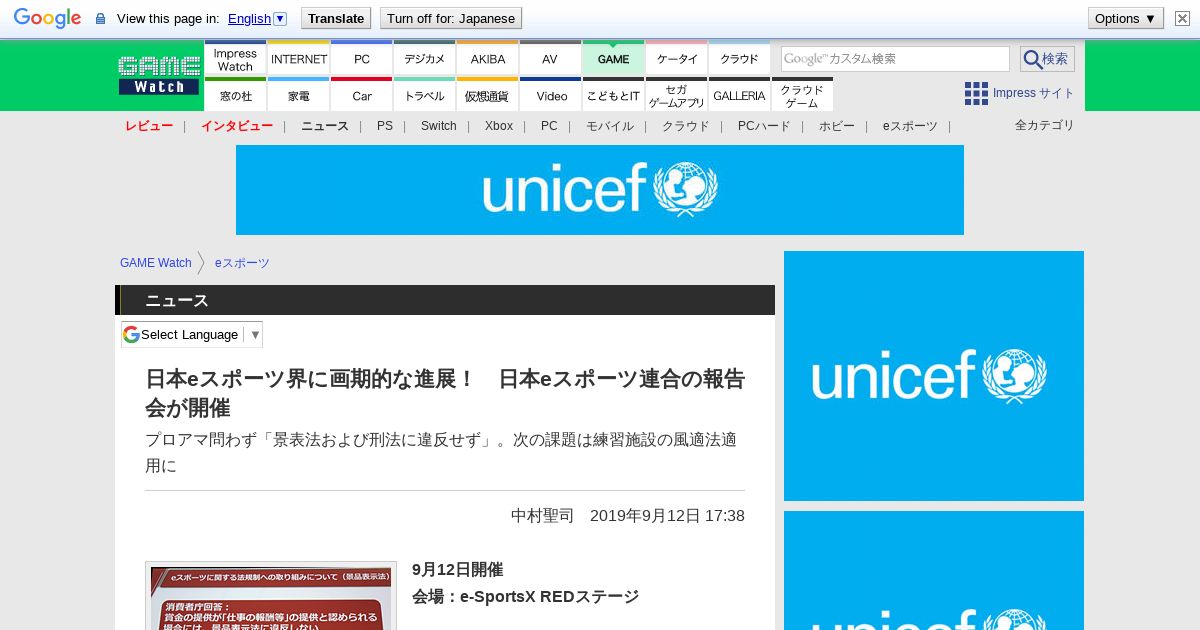Open the Car Watch tab

coord(361,95)
